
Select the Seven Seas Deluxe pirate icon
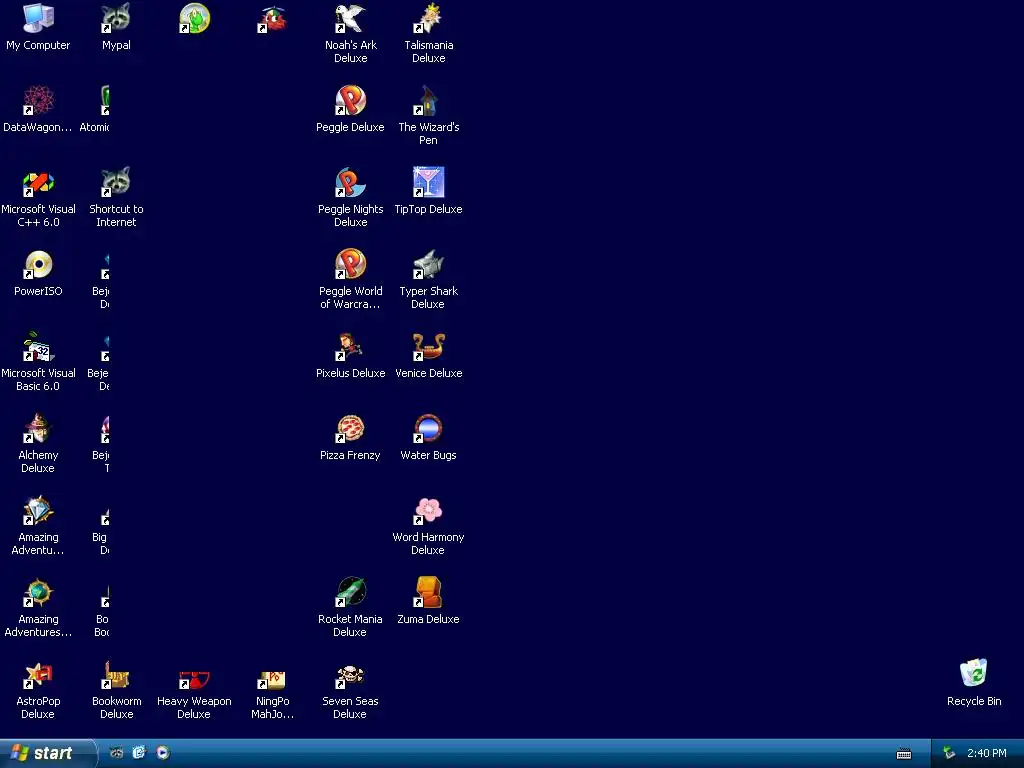[350, 677]
